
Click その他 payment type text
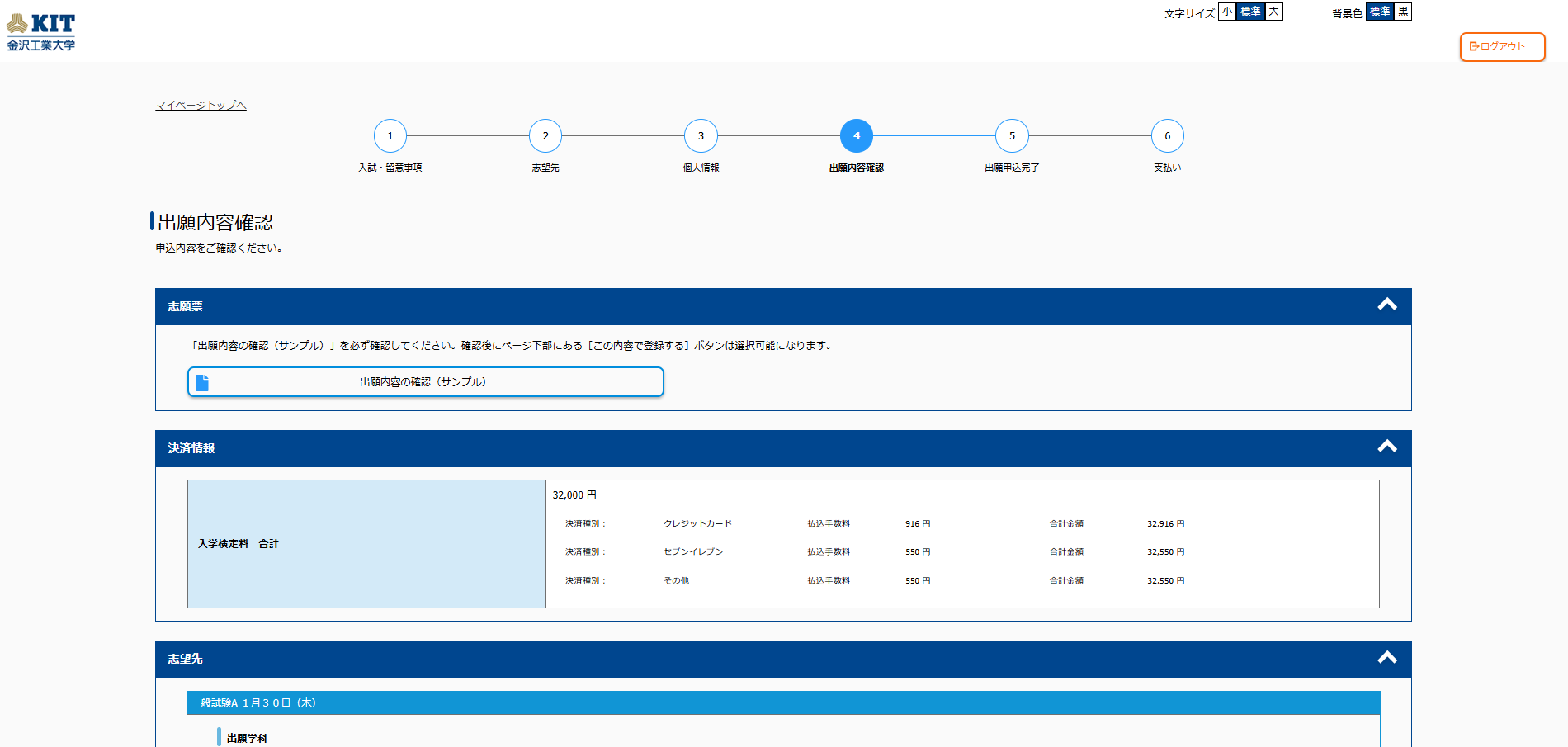pos(676,580)
